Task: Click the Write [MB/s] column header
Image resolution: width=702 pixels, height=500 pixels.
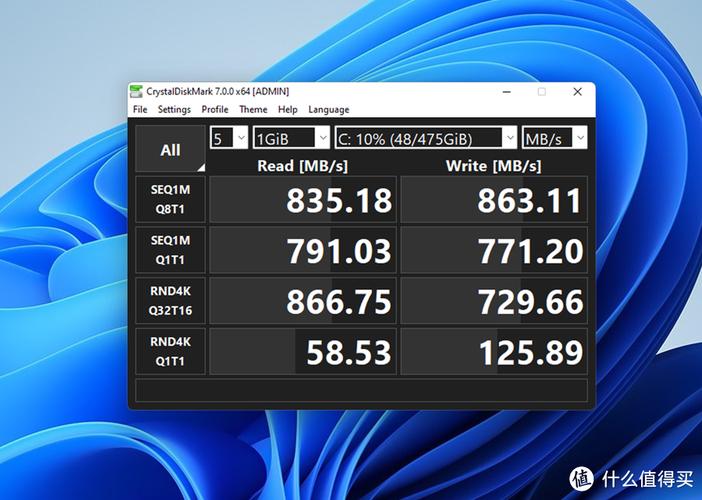Action: 493,166
